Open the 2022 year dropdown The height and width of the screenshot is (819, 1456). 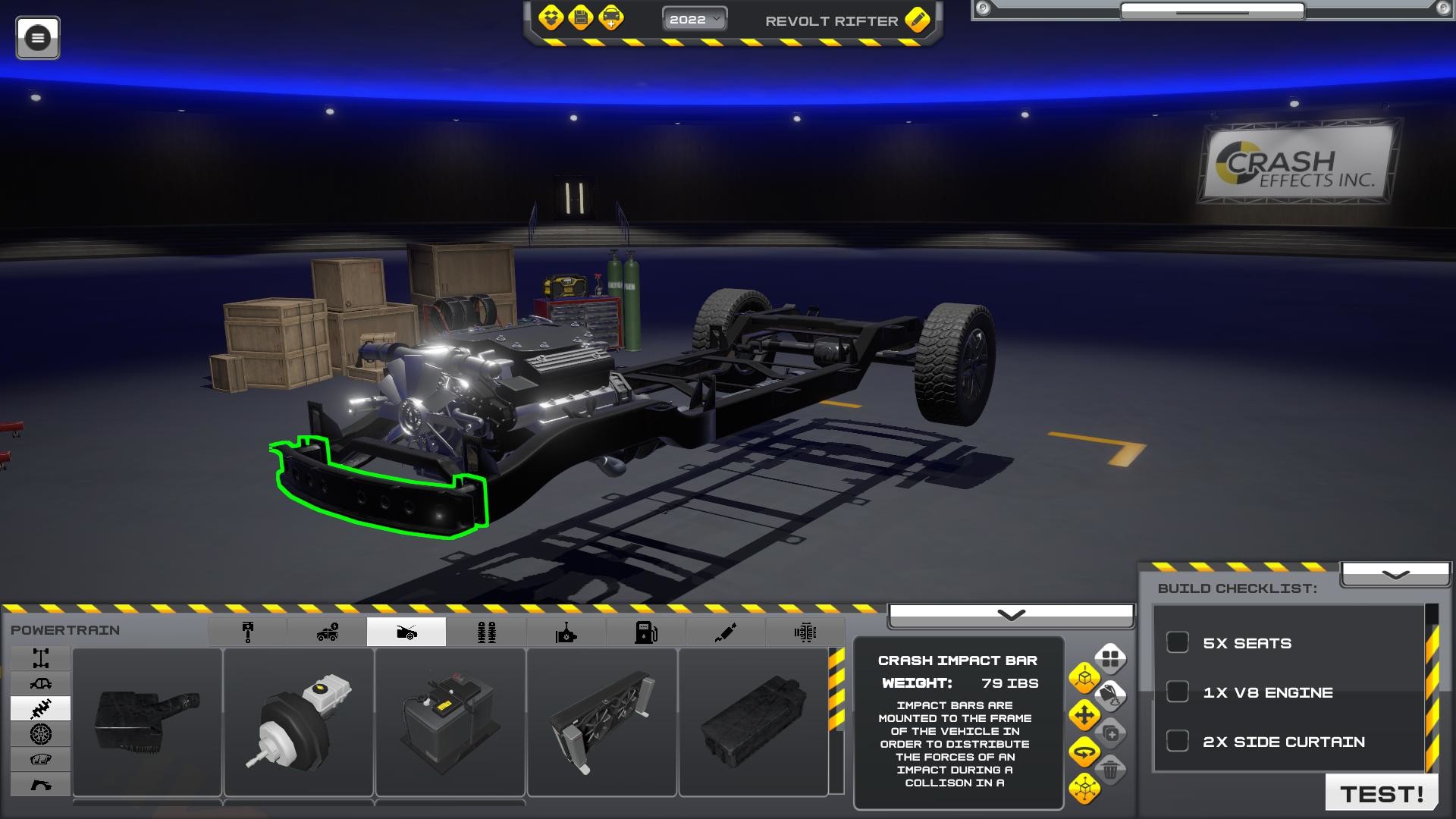[694, 20]
